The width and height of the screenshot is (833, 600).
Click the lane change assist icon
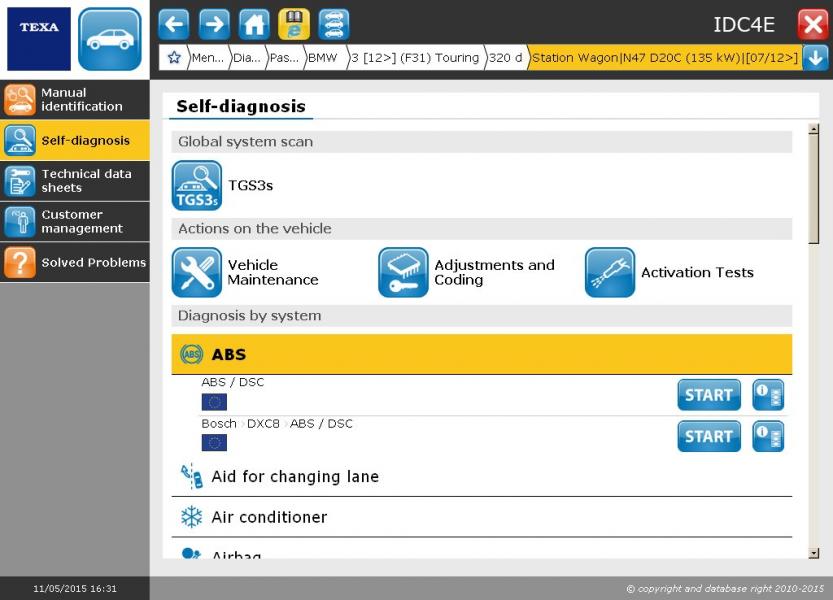click(191, 477)
